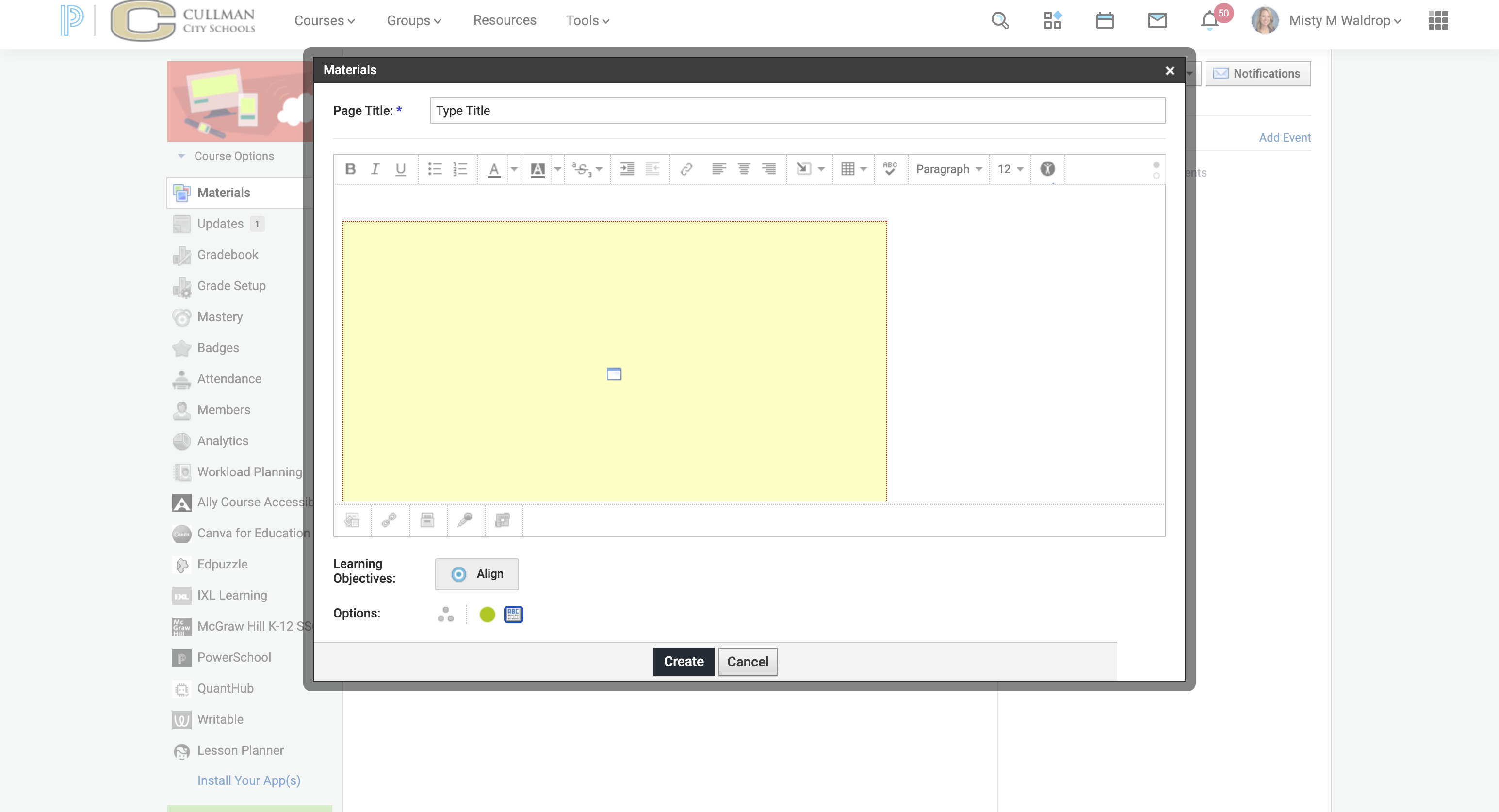Viewport: 1499px width, 812px height.
Task: Increase indent of the paragraph
Action: (627, 169)
